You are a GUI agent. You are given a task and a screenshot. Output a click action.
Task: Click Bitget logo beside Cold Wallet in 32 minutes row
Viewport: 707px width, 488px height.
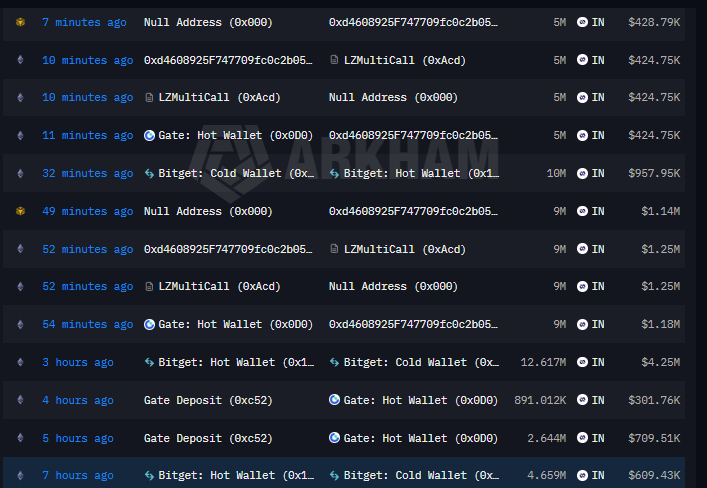(x=149, y=174)
